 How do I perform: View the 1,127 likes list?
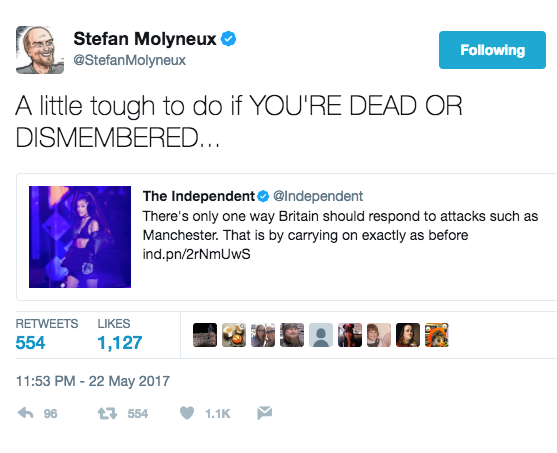pos(120,343)
